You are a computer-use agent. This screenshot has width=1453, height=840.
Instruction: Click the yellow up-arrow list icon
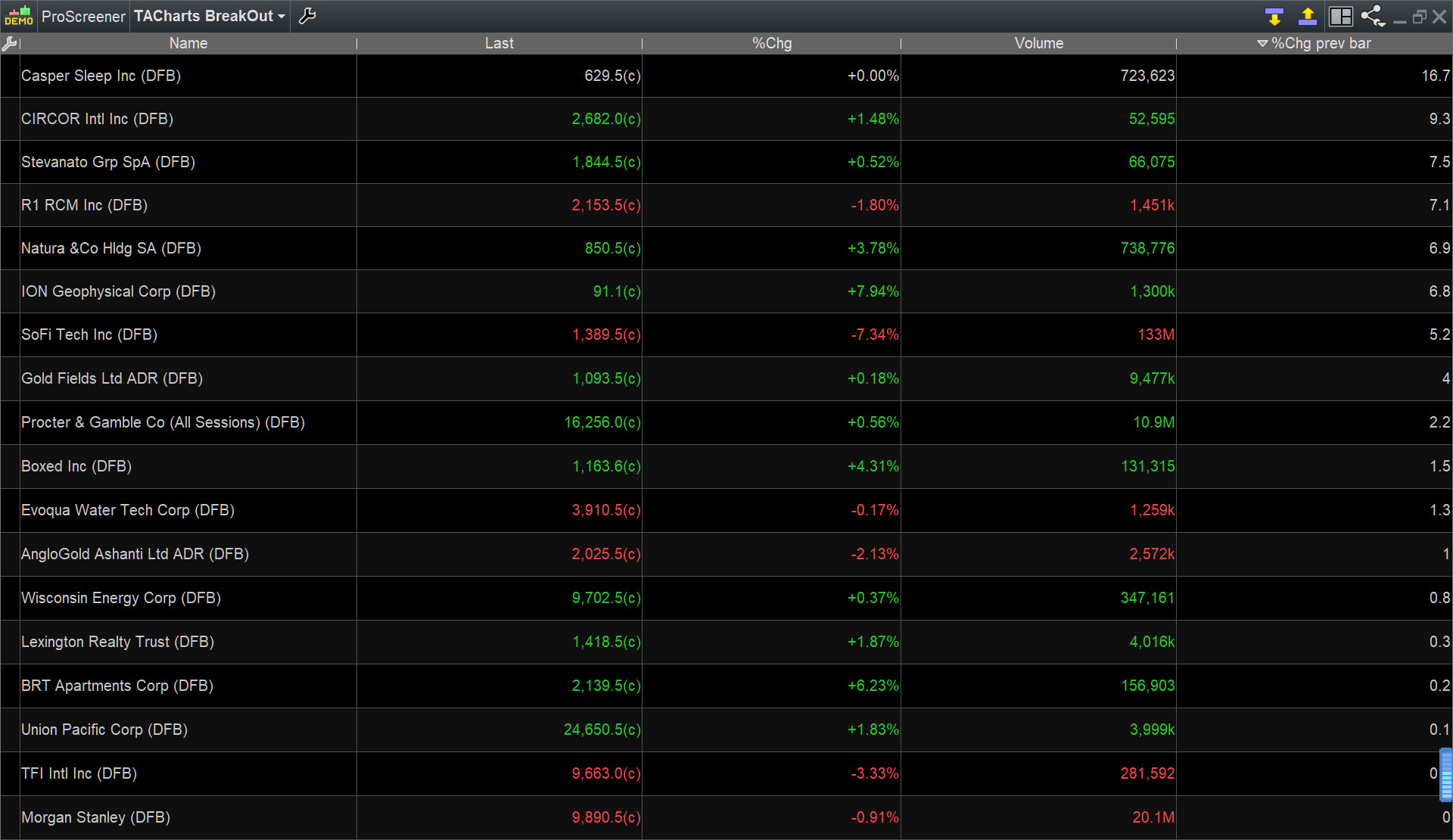1307,16
